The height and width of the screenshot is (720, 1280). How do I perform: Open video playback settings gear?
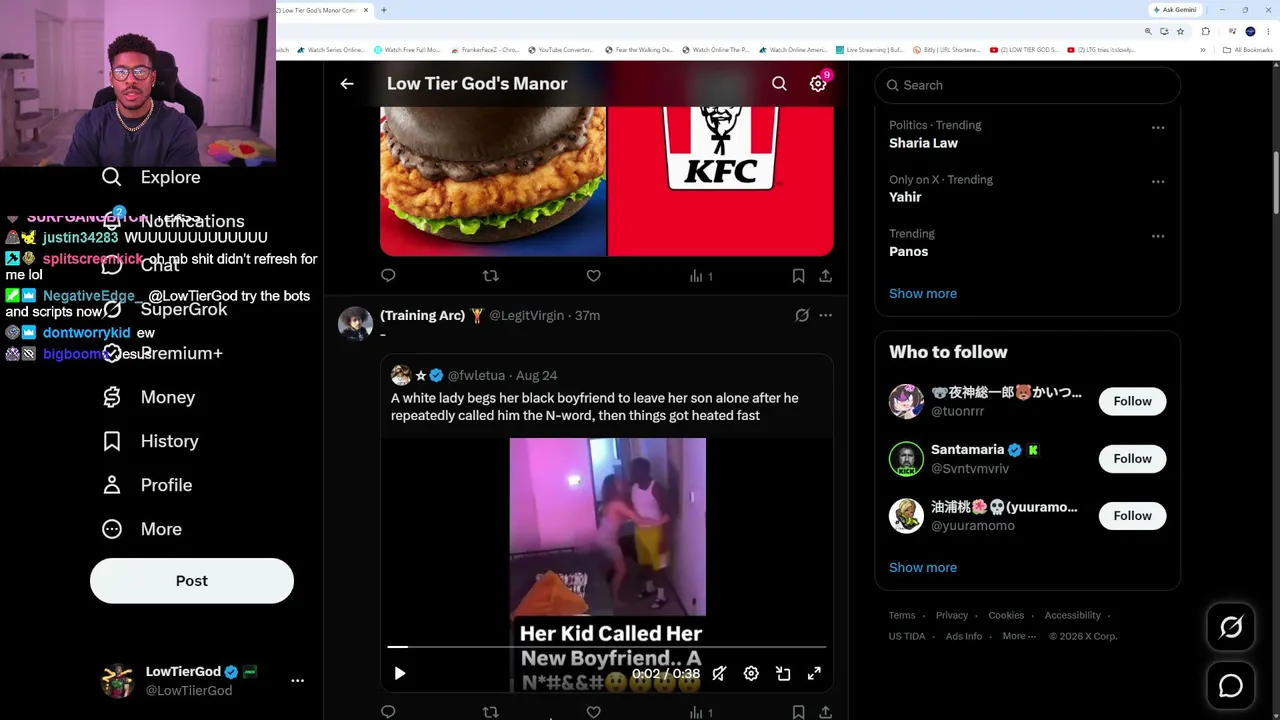(x=751, y=674)
